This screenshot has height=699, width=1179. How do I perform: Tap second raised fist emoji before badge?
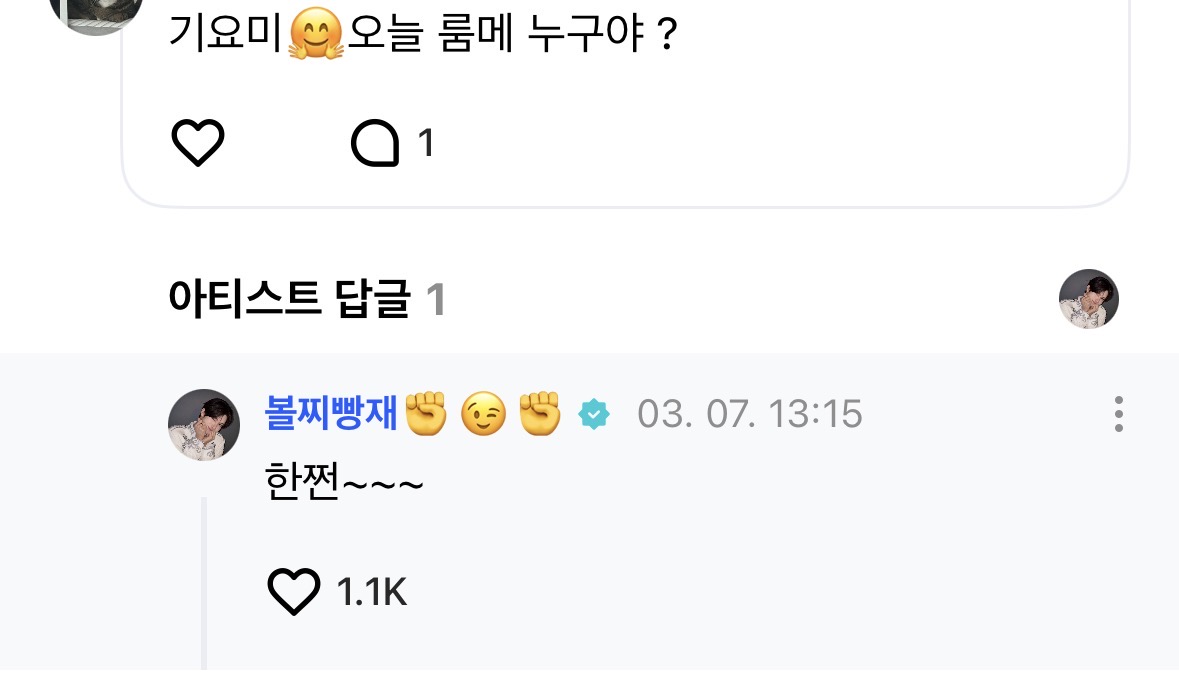[540, 414]
